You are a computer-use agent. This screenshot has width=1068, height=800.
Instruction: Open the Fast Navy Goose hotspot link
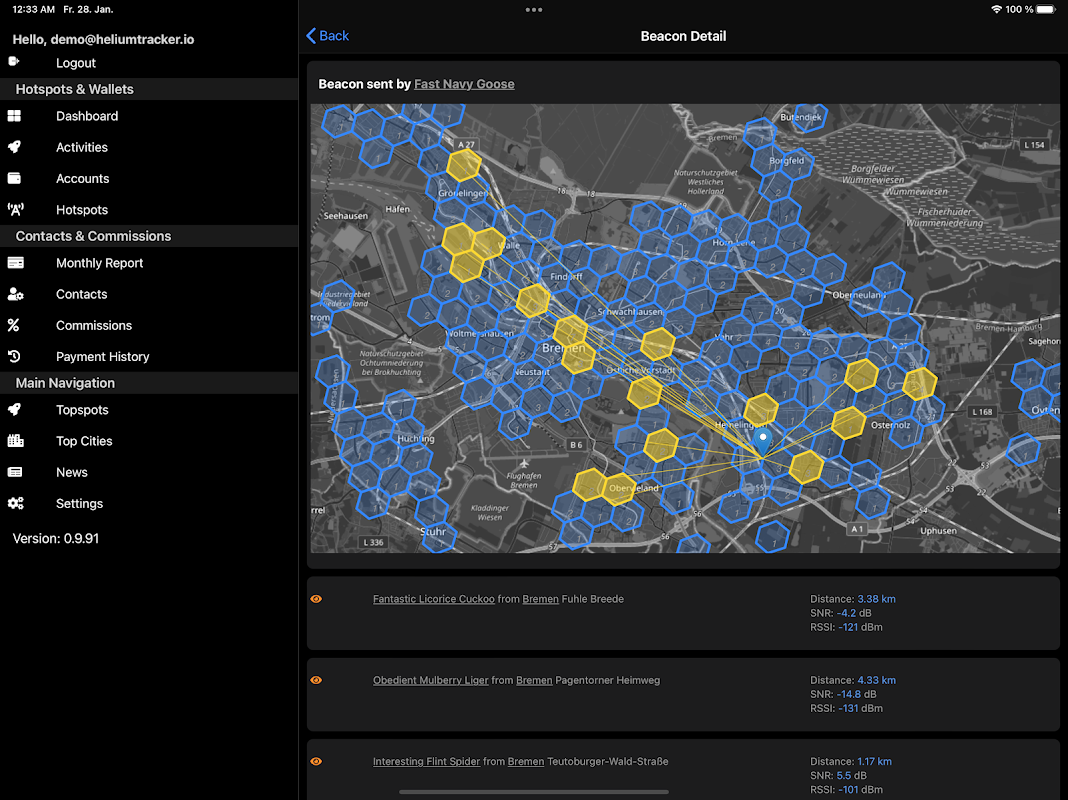click(464, 84)
